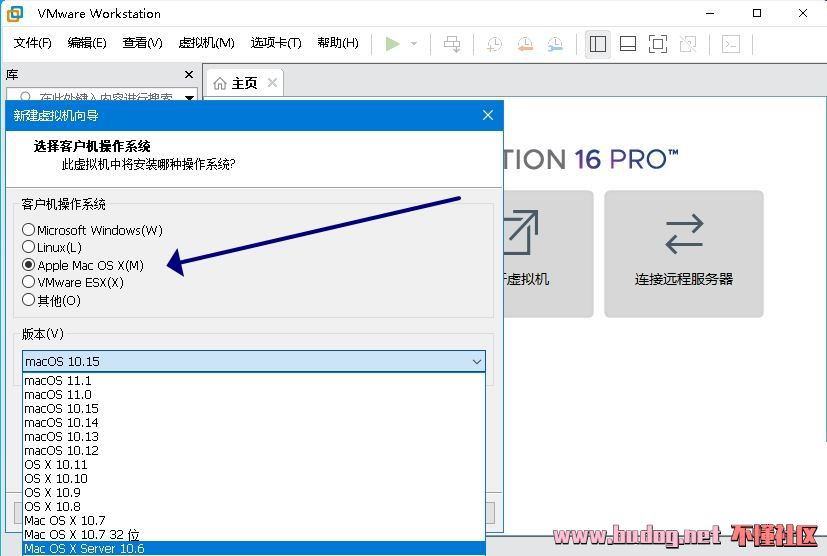Click the Unity mode icon
Screen dimensions: 827x556
[x=688, y=44]
